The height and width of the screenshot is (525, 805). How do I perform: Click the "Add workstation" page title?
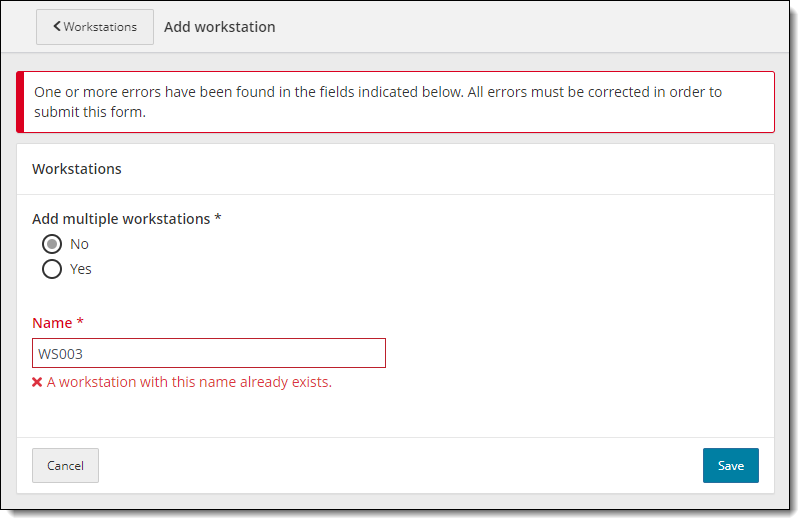[220, 27]
